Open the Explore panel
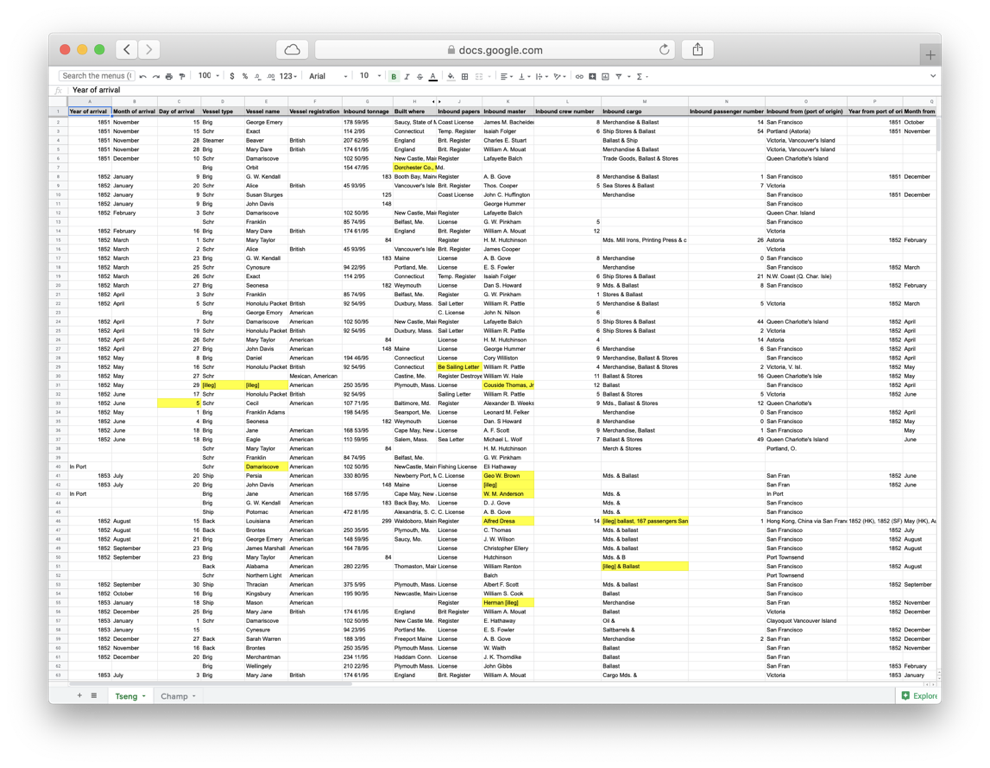The height and width of the screenshot is (768, 990). click(x=917, y=696)
